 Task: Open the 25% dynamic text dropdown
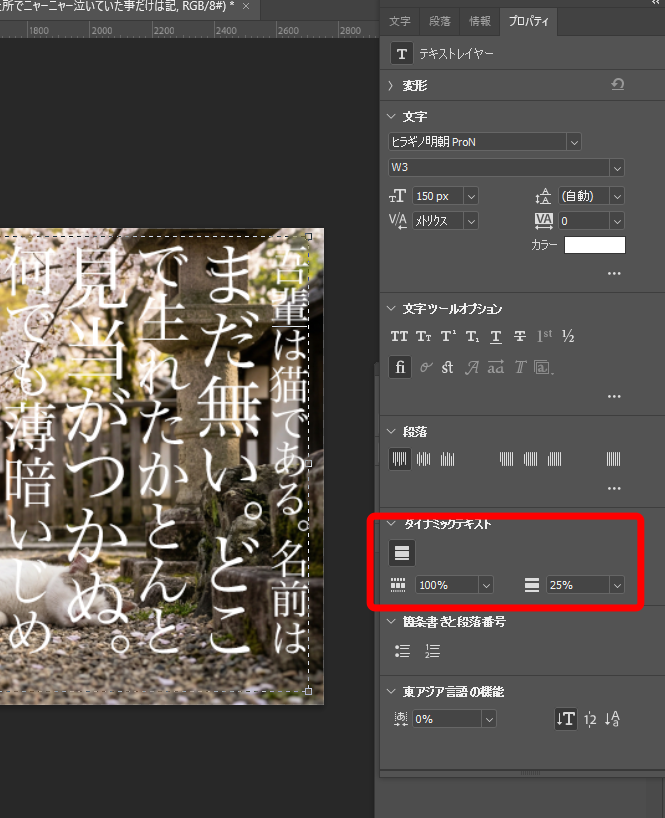coord(617,585)
